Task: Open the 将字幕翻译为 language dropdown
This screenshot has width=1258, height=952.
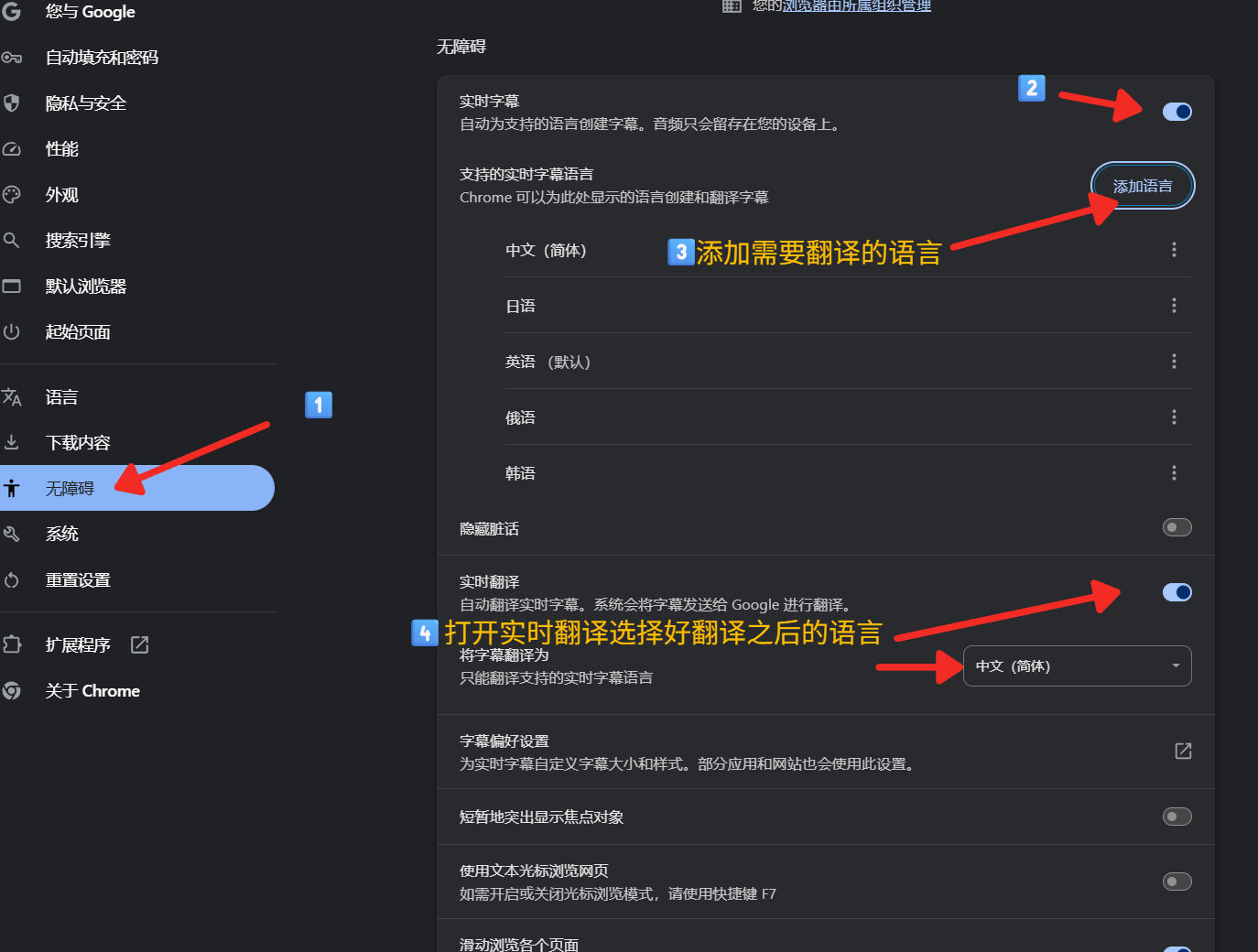Action: (1078, 665)
